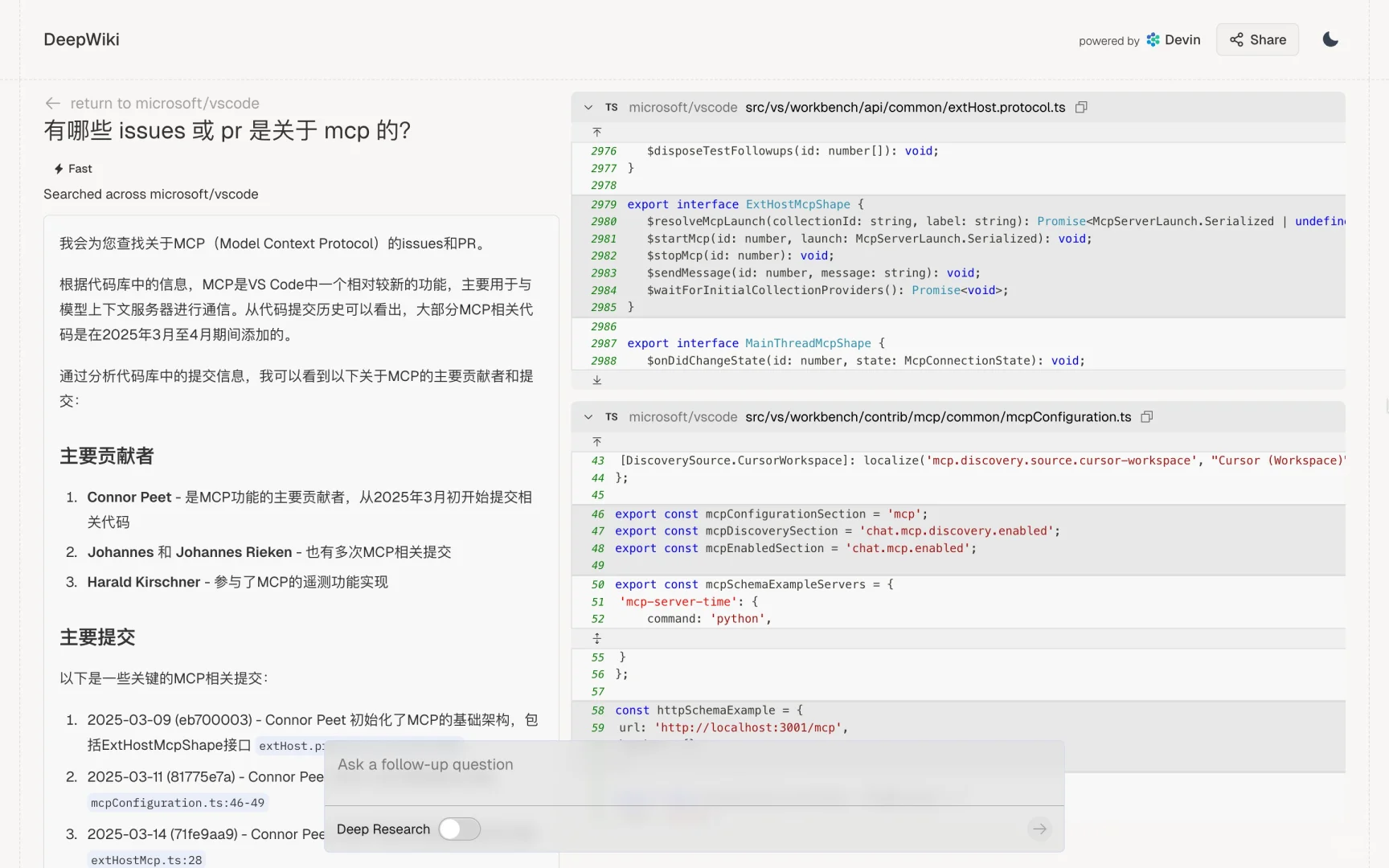Click the back arrow beside return to microsoft/vscode
The height and width of the screenshot is (868, 1389).
coord(52,103)
